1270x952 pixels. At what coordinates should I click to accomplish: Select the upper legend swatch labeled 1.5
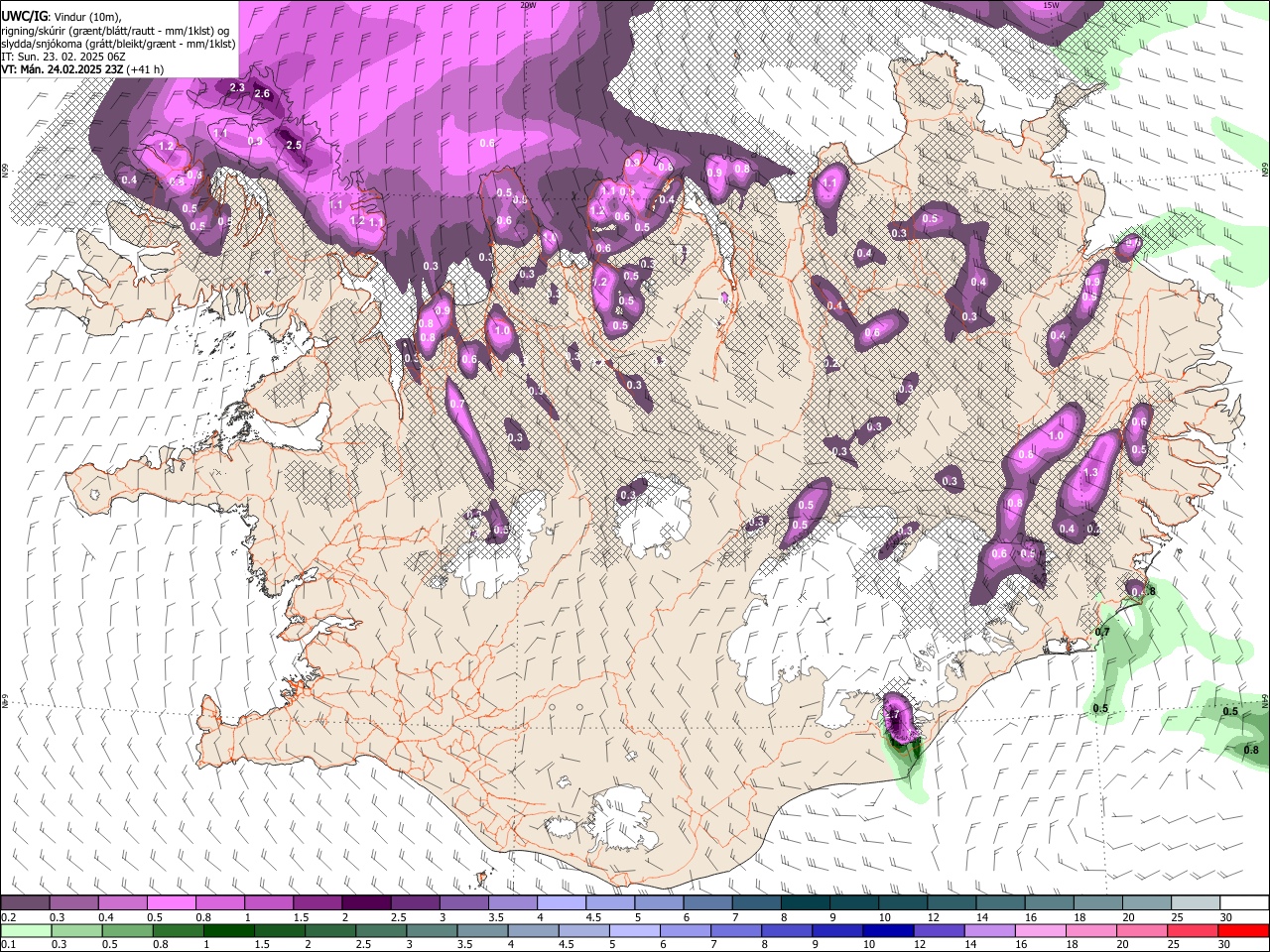(x=317, y=903)
